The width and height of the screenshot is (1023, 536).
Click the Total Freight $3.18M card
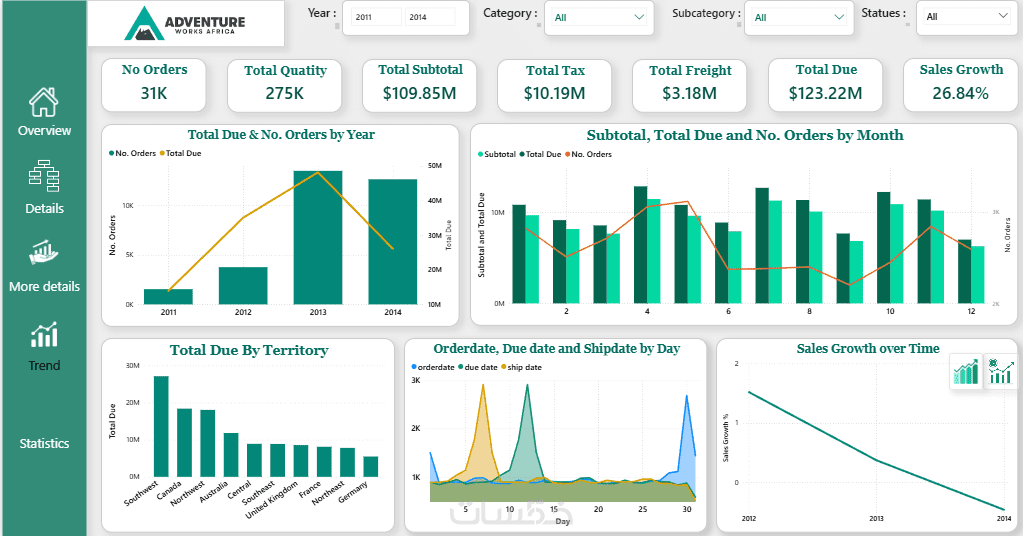tap(690, 85)
